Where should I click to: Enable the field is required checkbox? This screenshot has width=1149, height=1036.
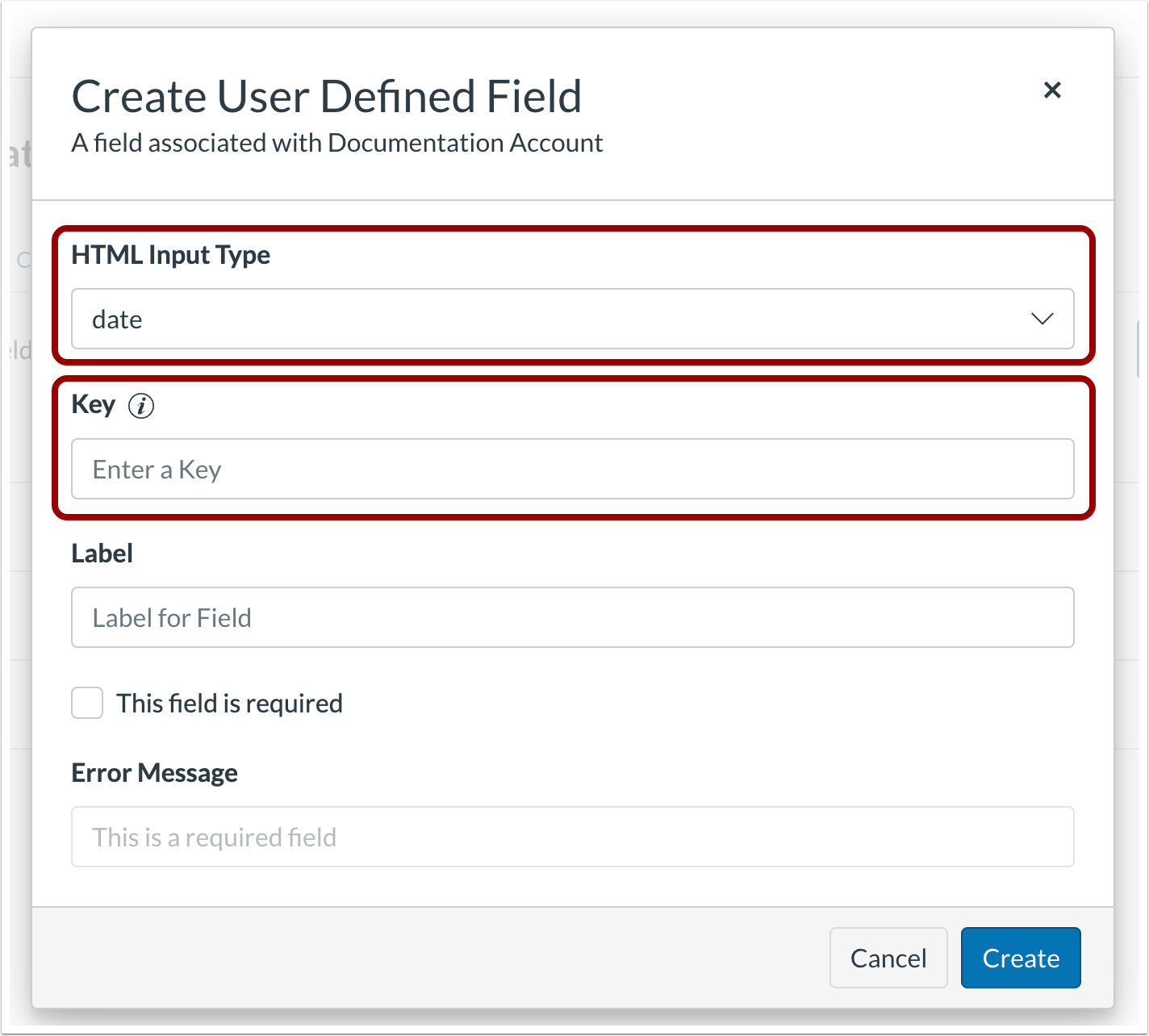pos(87,703)
